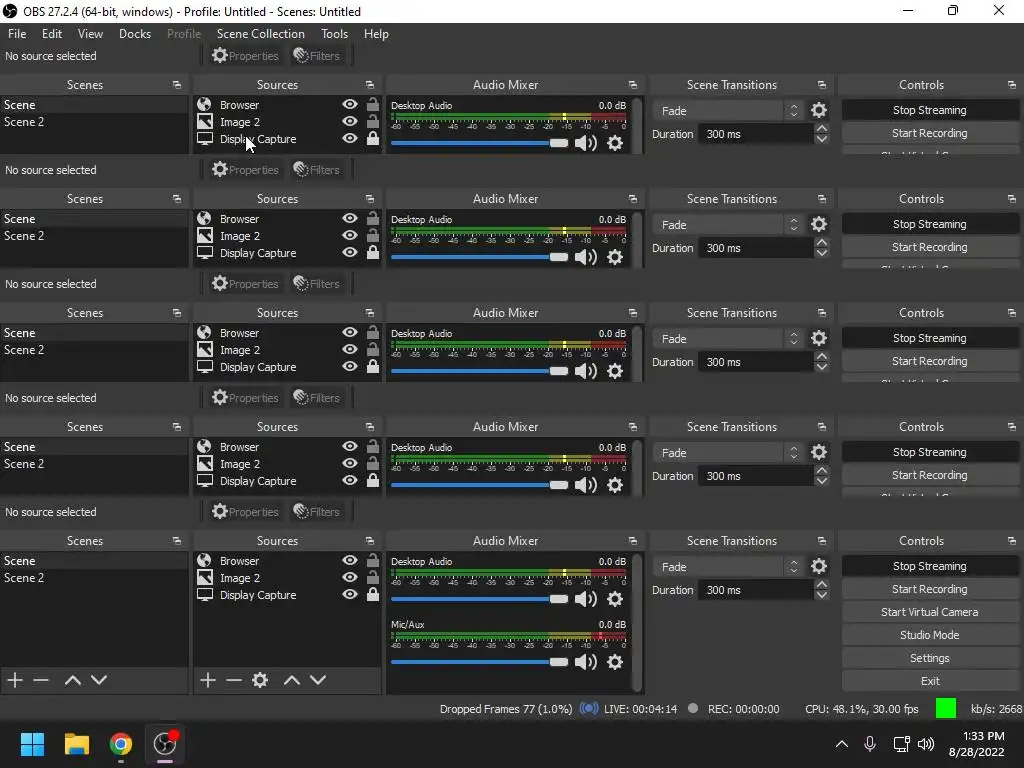
Task: Remove scene using the Scenes minus icon
Action: 41,680
